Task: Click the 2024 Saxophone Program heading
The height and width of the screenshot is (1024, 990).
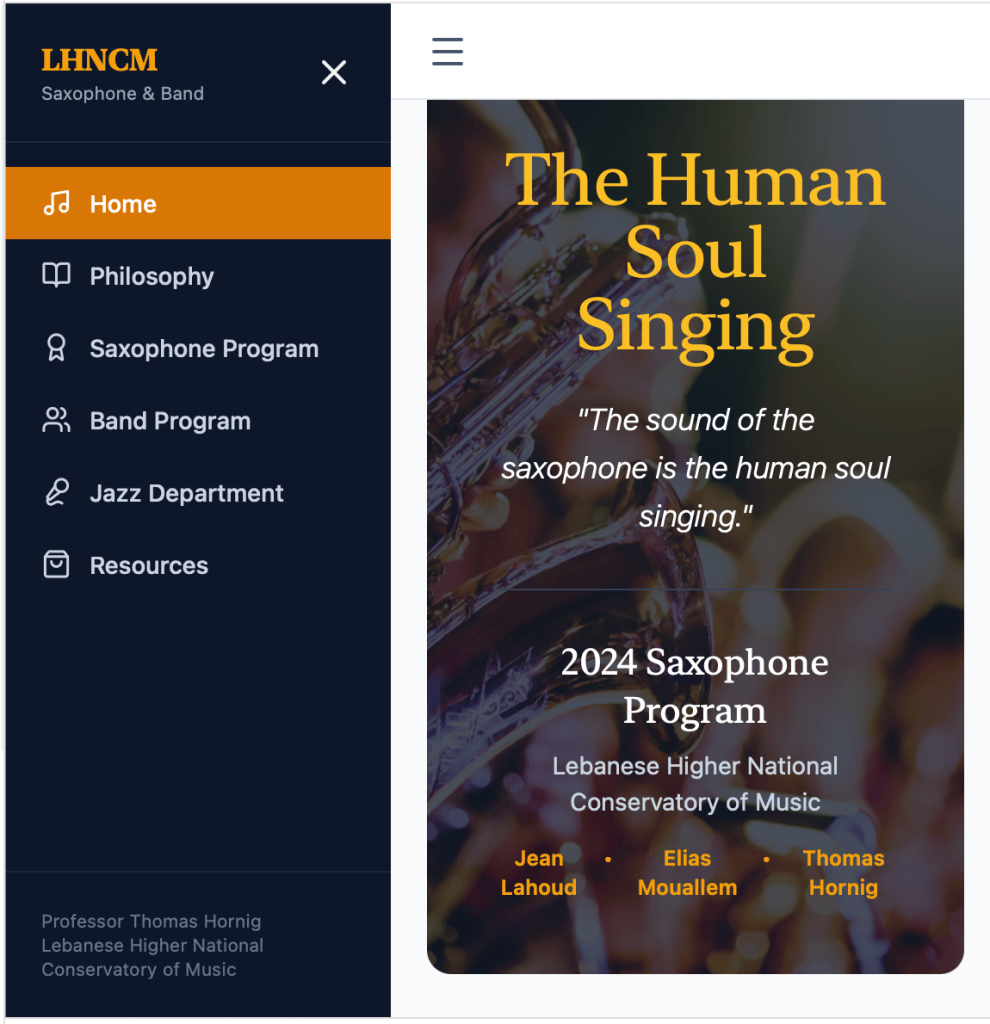Action: [695, 686]
